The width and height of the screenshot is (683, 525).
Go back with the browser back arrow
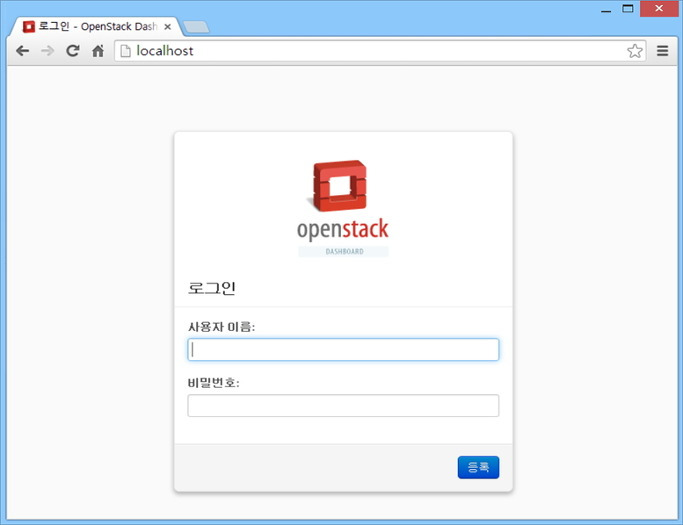coord(23,51)
